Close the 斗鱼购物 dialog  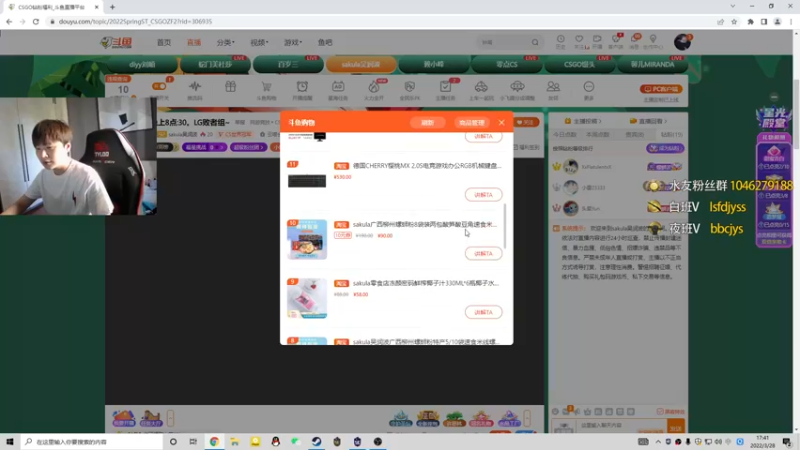pos(502,122)
